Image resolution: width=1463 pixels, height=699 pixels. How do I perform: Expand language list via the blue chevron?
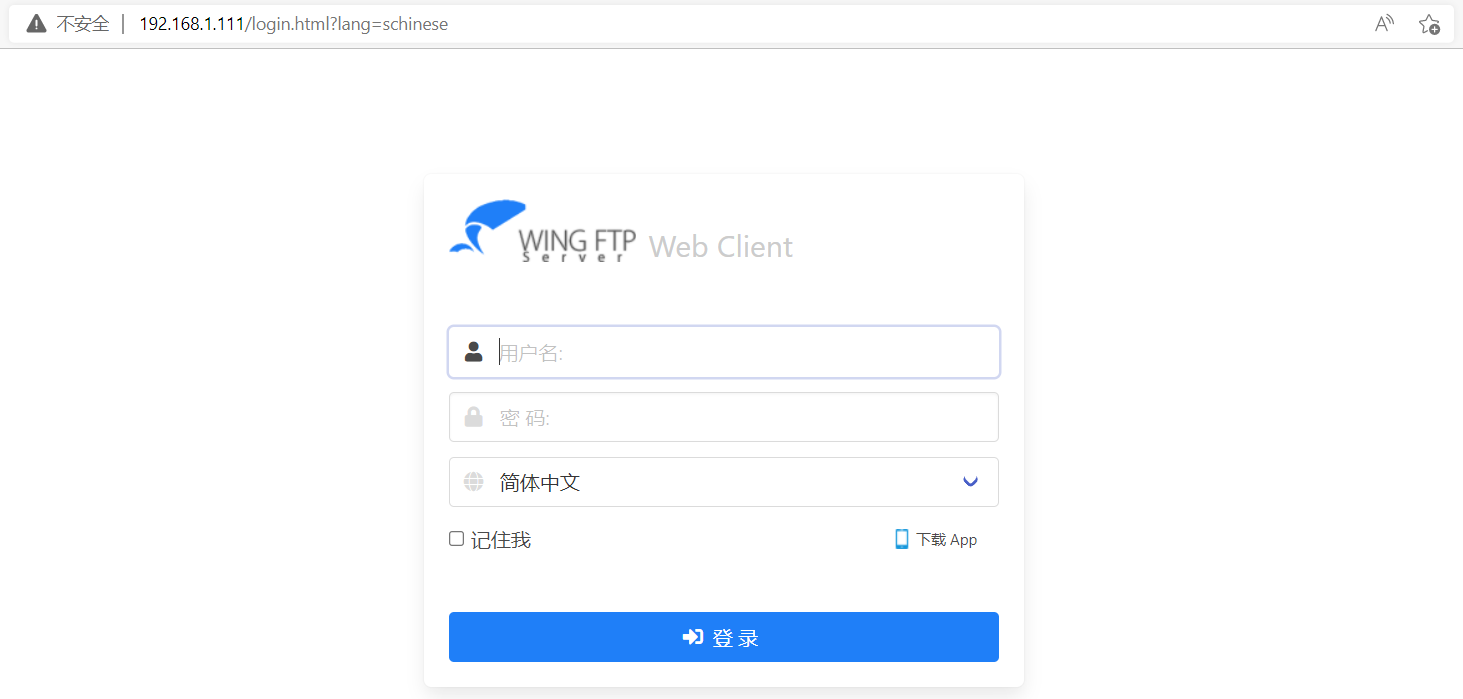(970, 482)
